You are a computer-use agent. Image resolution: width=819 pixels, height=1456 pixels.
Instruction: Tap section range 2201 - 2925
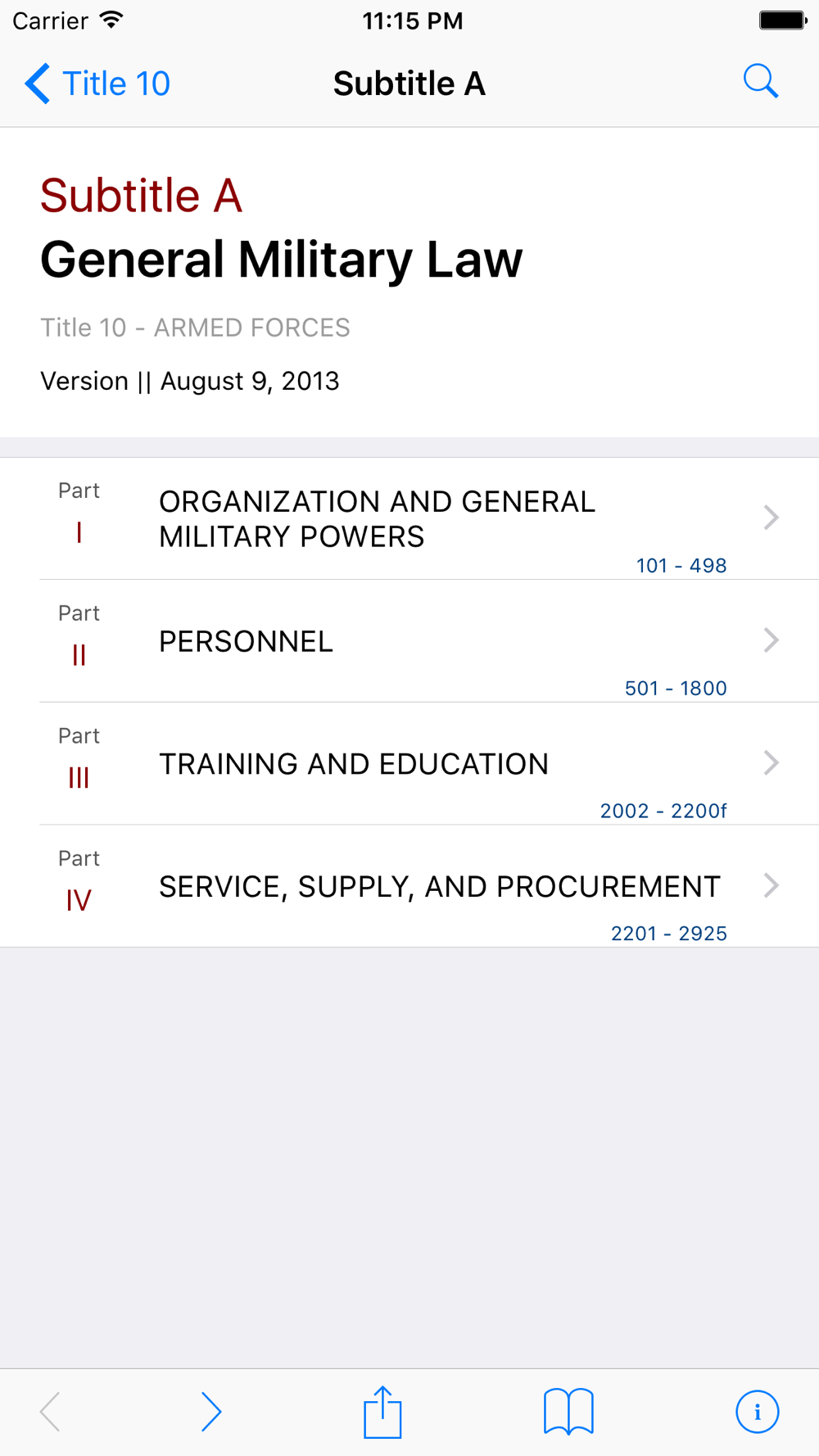pos(668,934)
